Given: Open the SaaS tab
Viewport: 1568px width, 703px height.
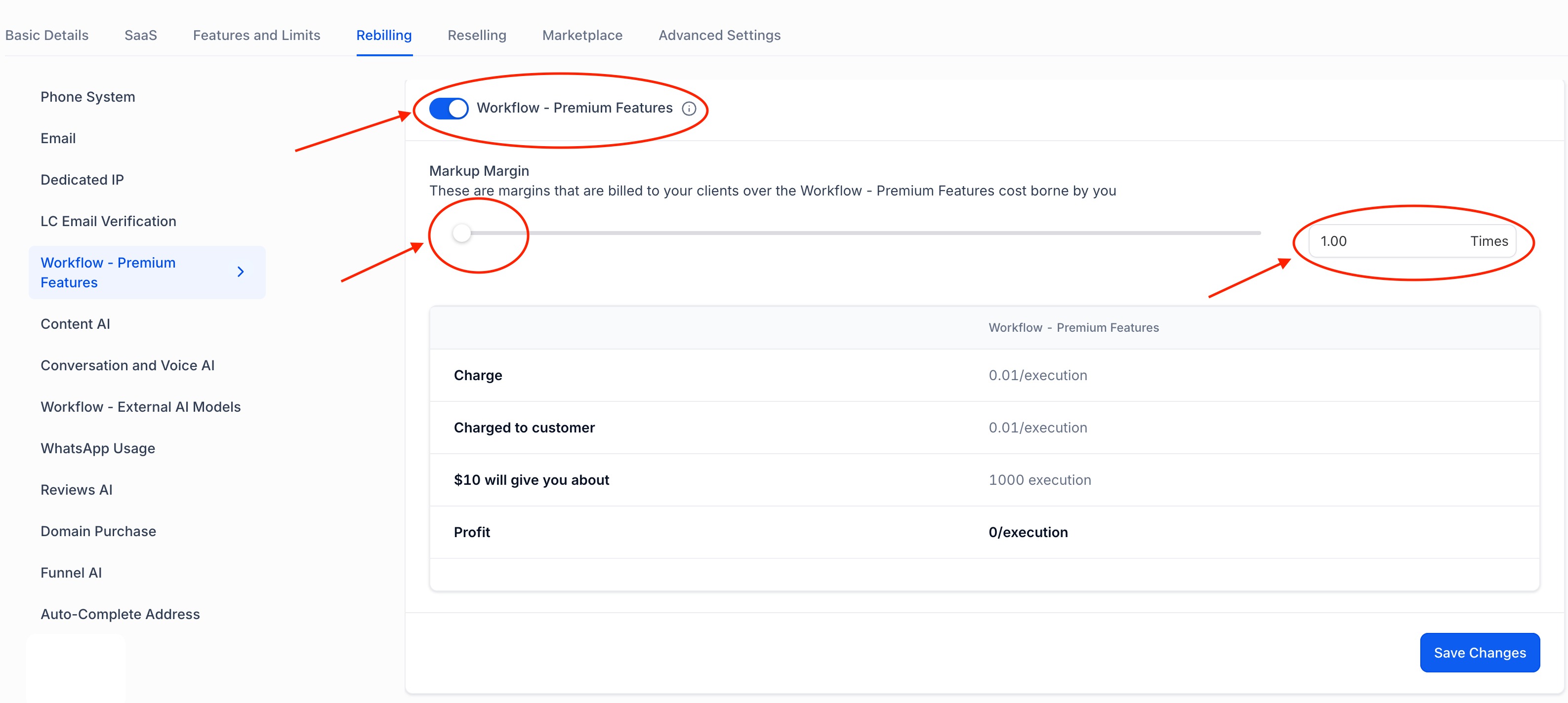Looking at the screenshot, I should point(141,35).
